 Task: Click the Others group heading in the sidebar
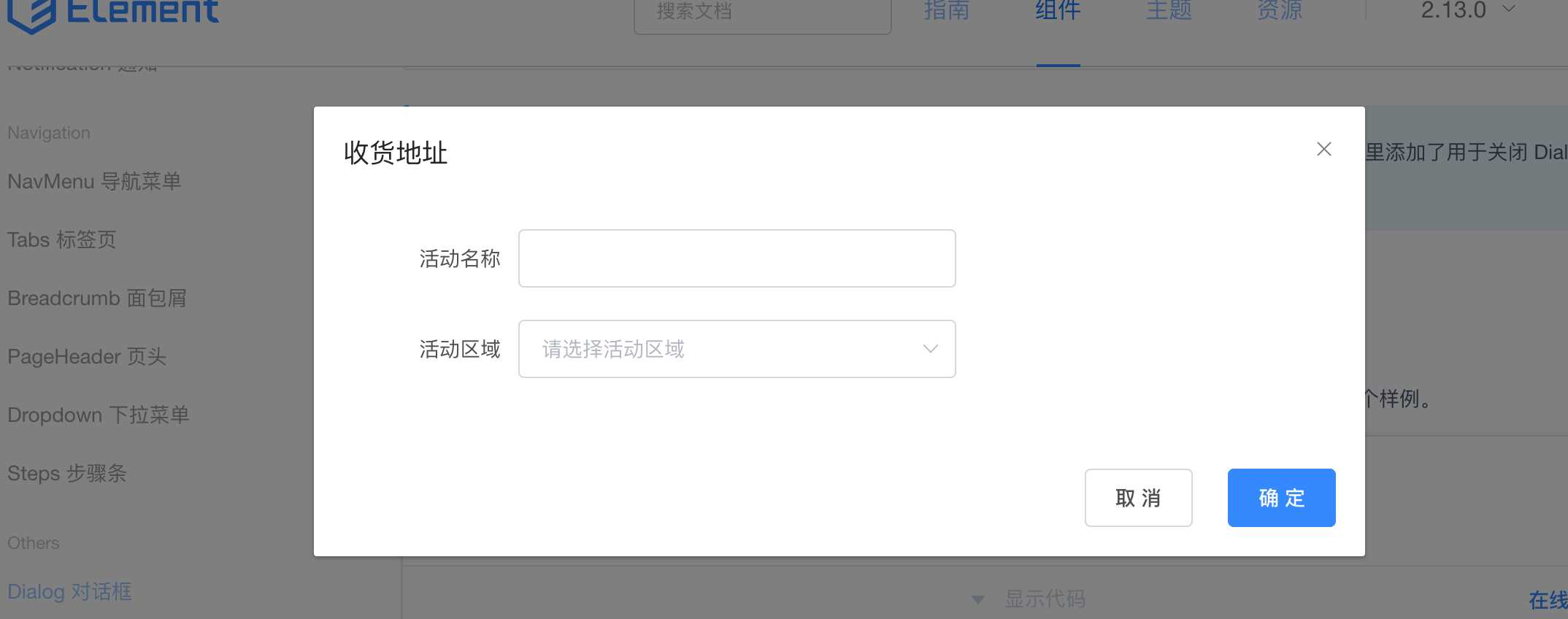click(34, 543)
